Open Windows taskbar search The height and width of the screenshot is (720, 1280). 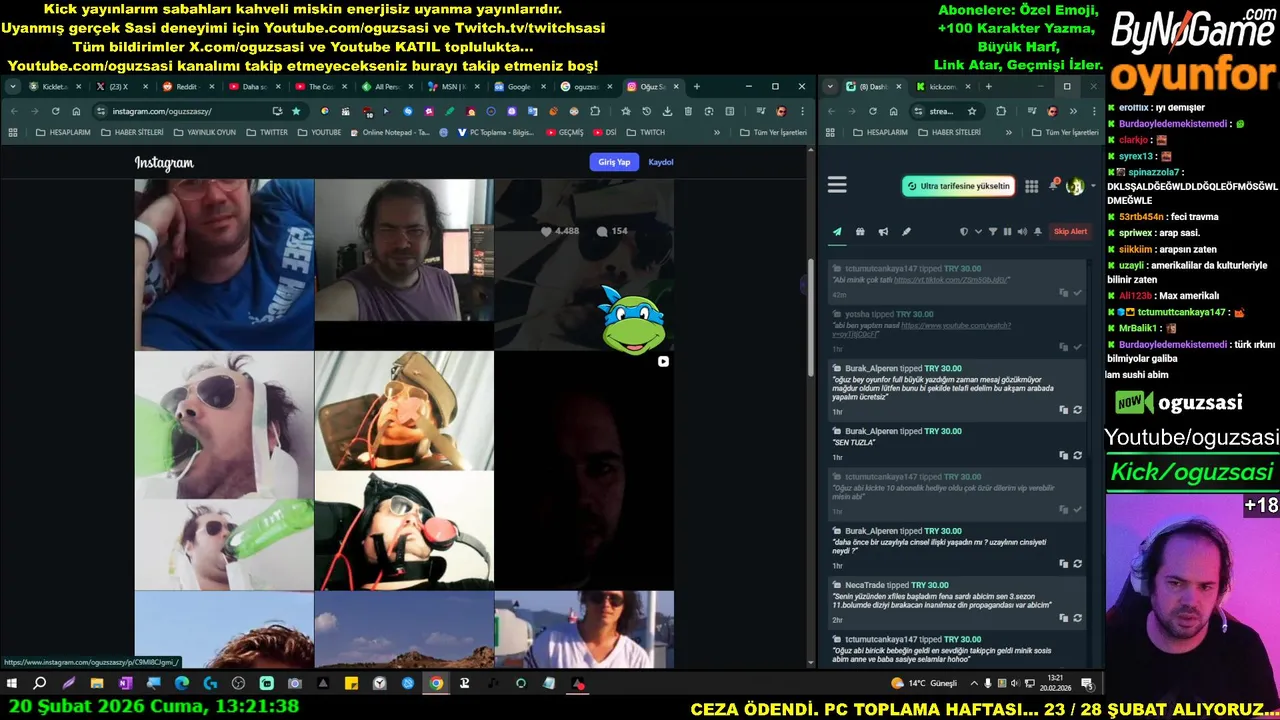pos(40,684)
